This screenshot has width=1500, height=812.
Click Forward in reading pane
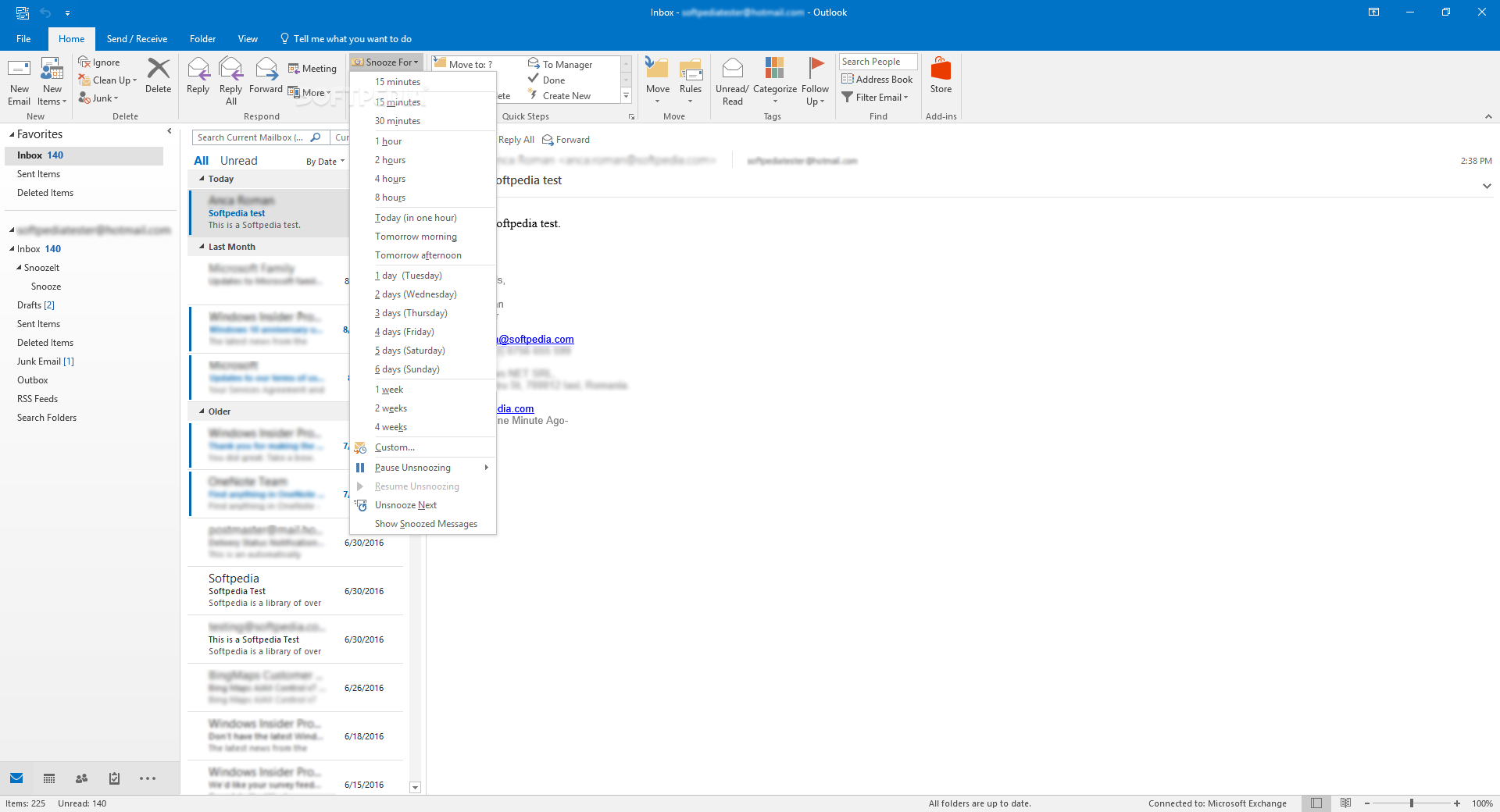566,140
